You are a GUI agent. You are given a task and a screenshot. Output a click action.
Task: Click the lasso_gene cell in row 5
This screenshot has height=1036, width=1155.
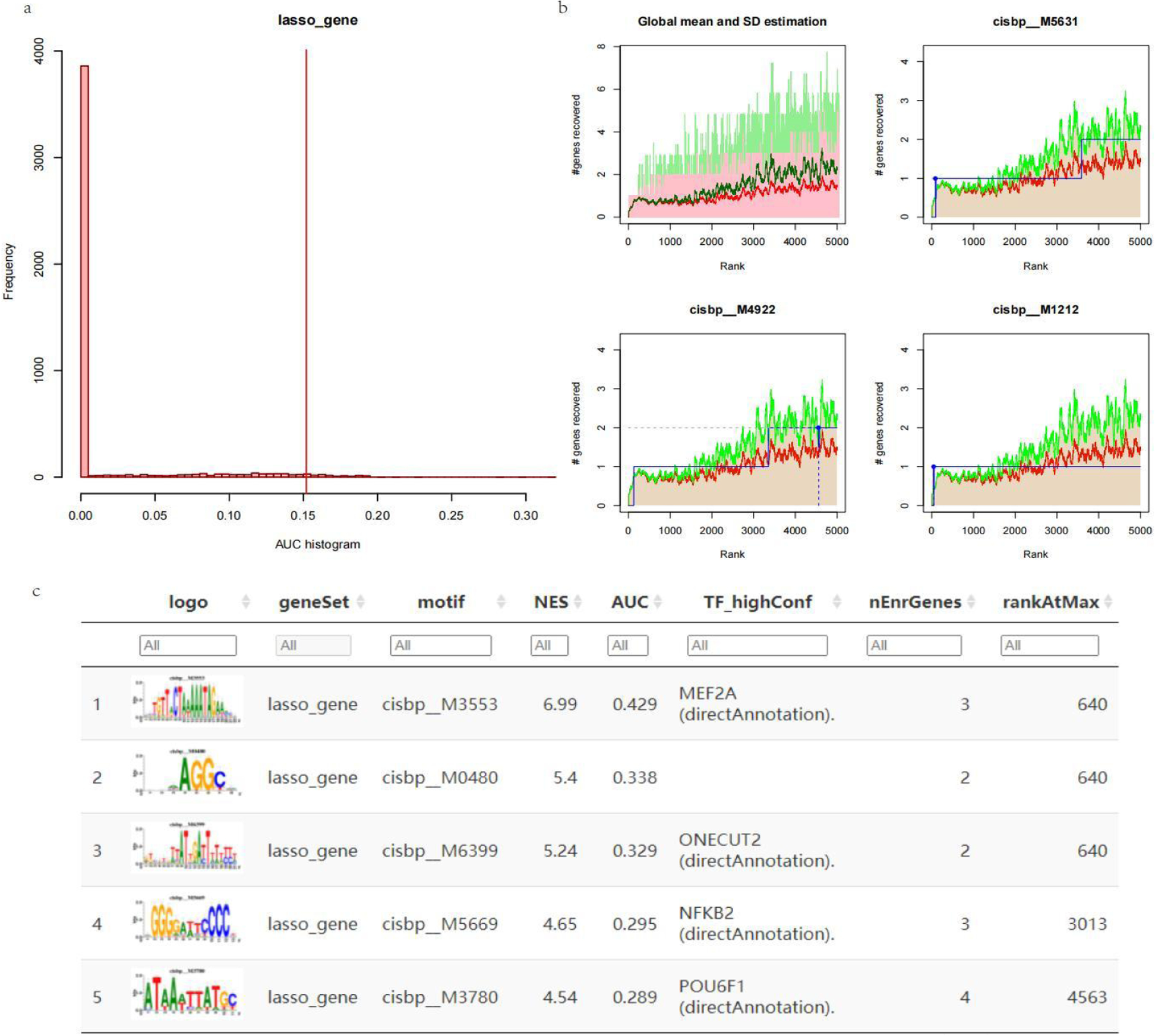(313, 997)
